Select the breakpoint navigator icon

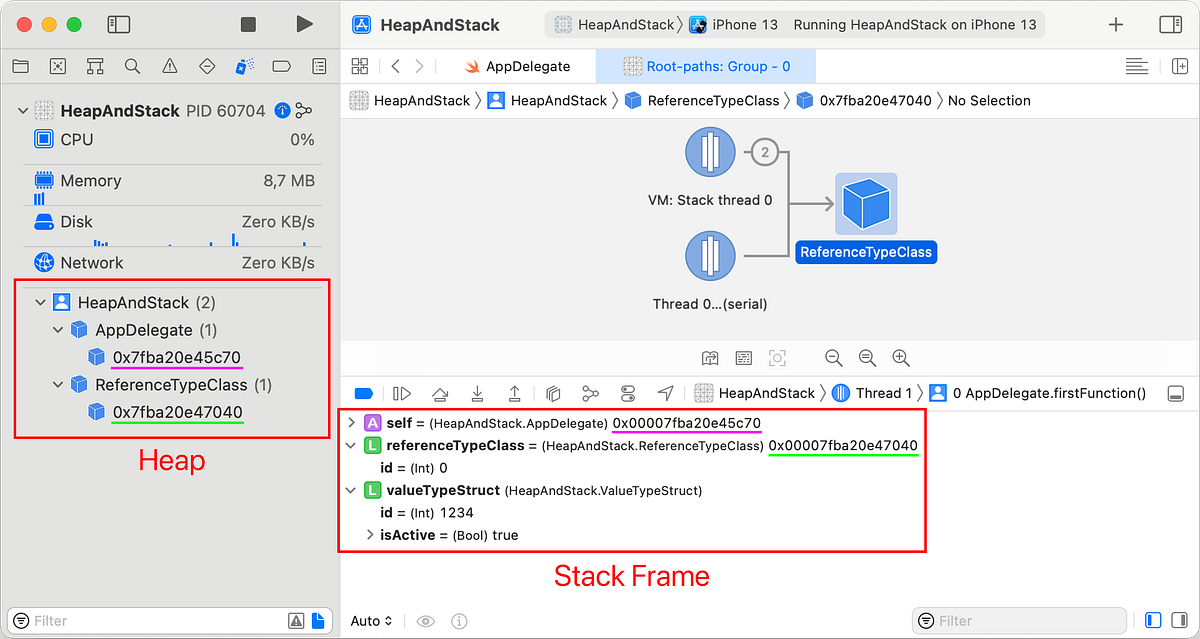click(206, 66)
